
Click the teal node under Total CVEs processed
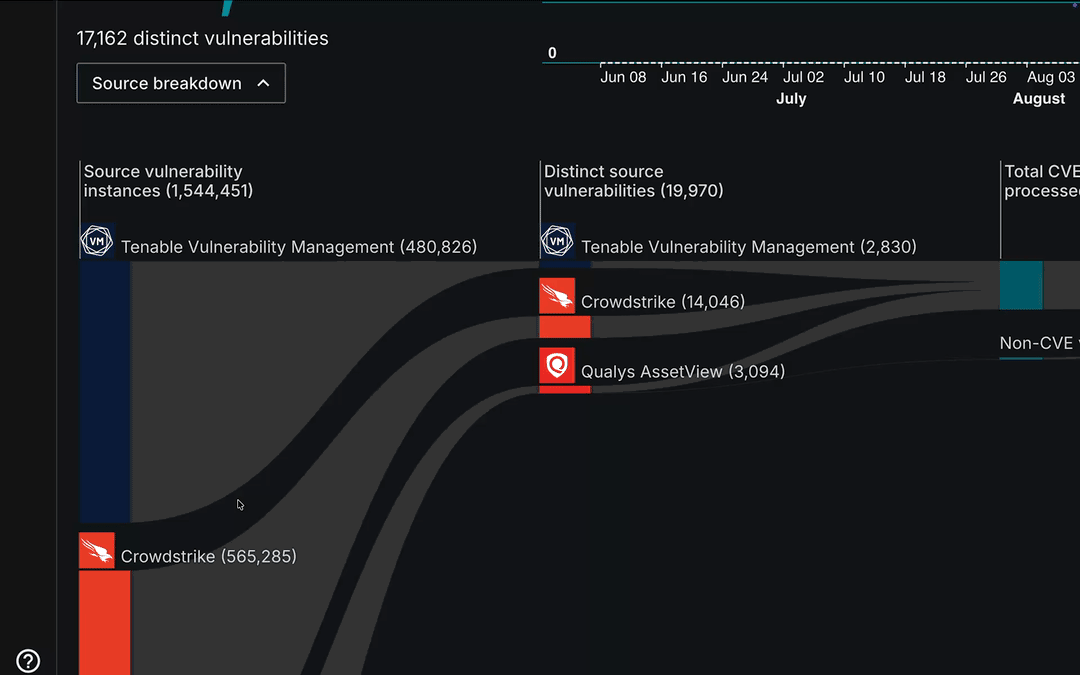1021,286
